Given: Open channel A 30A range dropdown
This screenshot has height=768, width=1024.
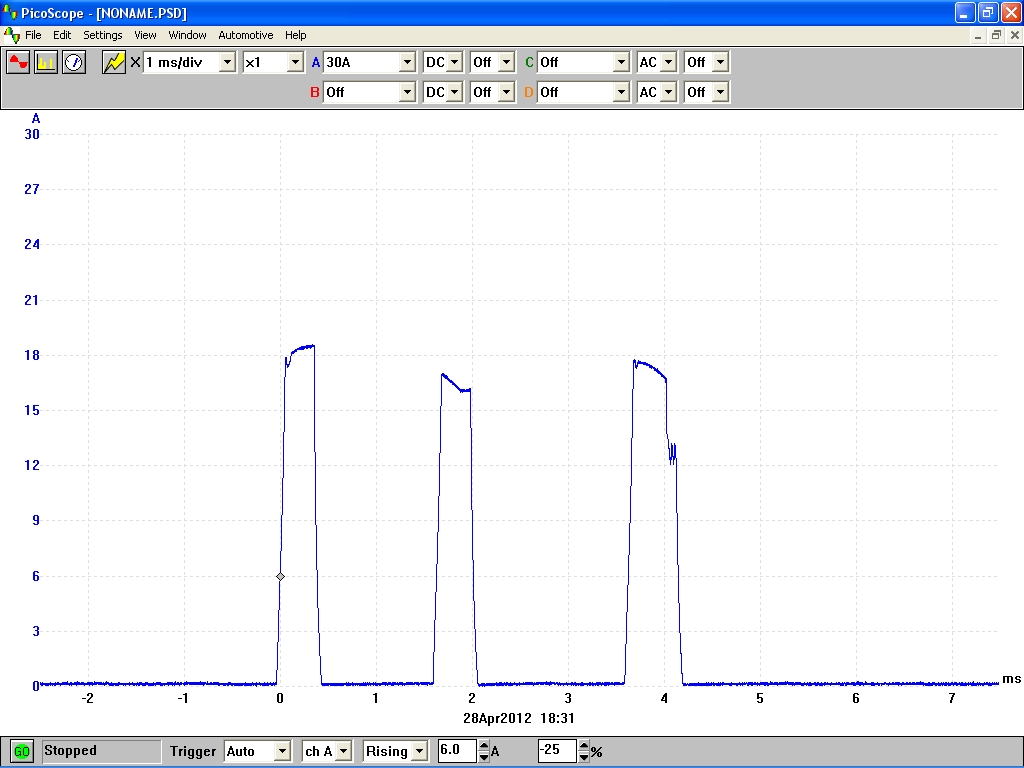Looking at the screenshot, I should click(406, 62).
